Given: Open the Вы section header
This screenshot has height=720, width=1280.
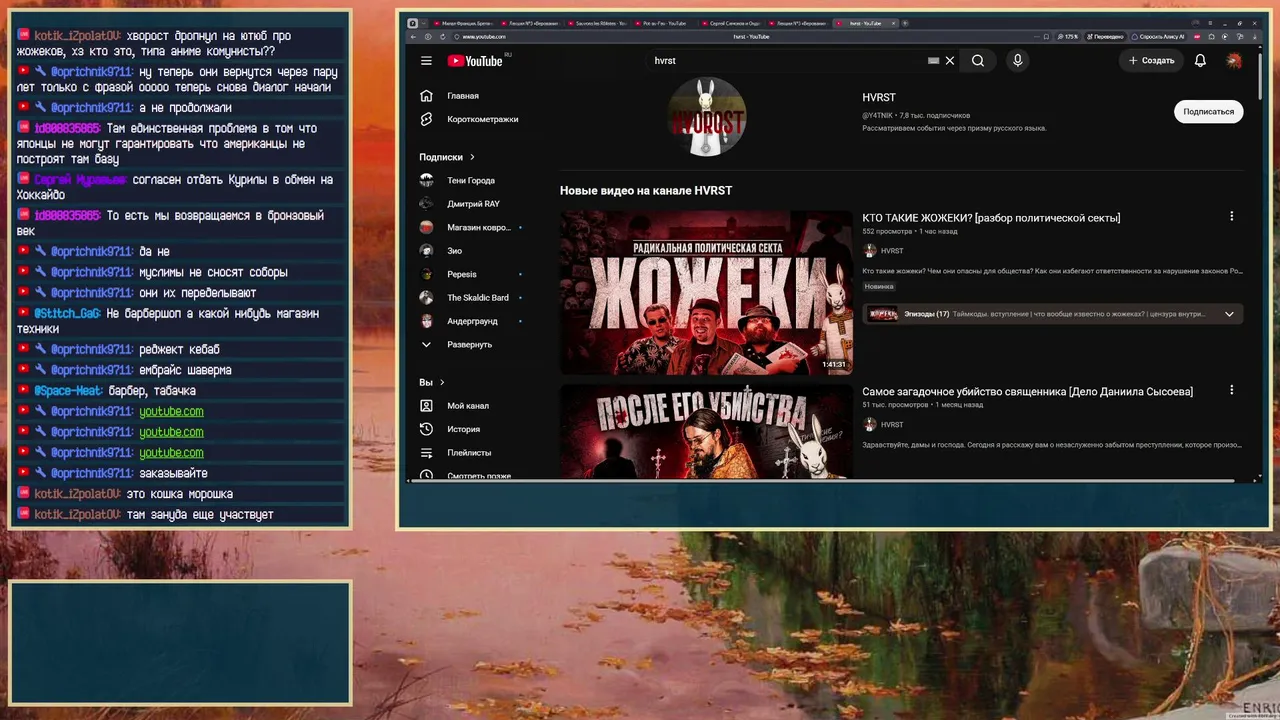Looking at the screenshot, I should pos(432,382).
